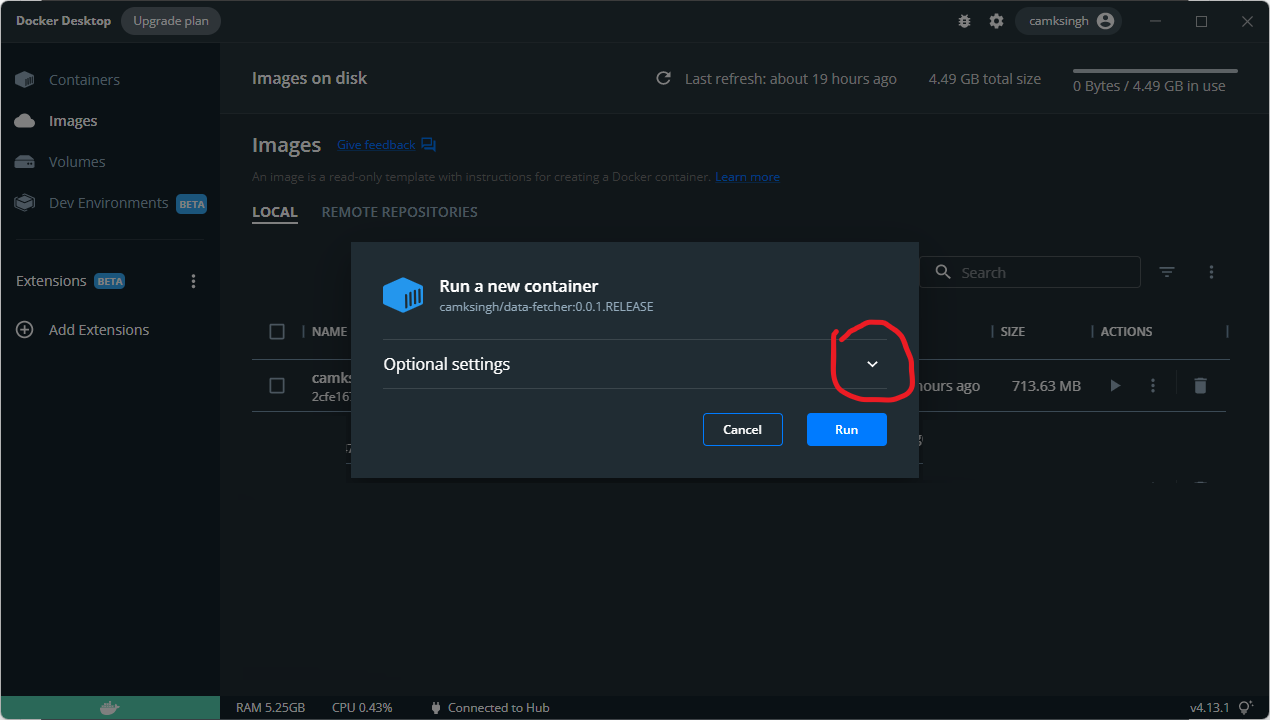Open the camksingh account menu
Image resolution: width=1270 pixels, height=720 pixels.
[1068, 21]
